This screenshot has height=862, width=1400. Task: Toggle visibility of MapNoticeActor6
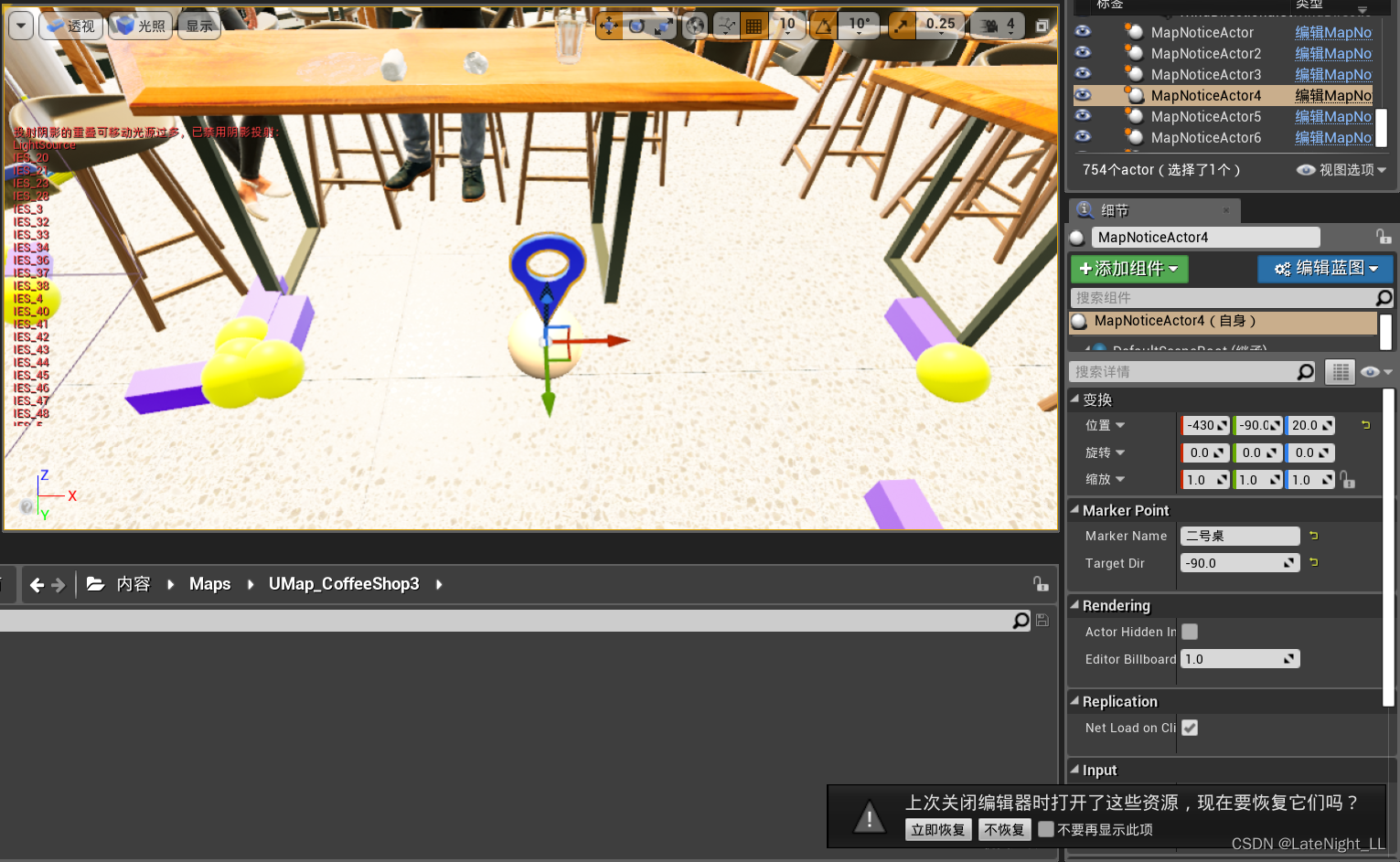1083,136
